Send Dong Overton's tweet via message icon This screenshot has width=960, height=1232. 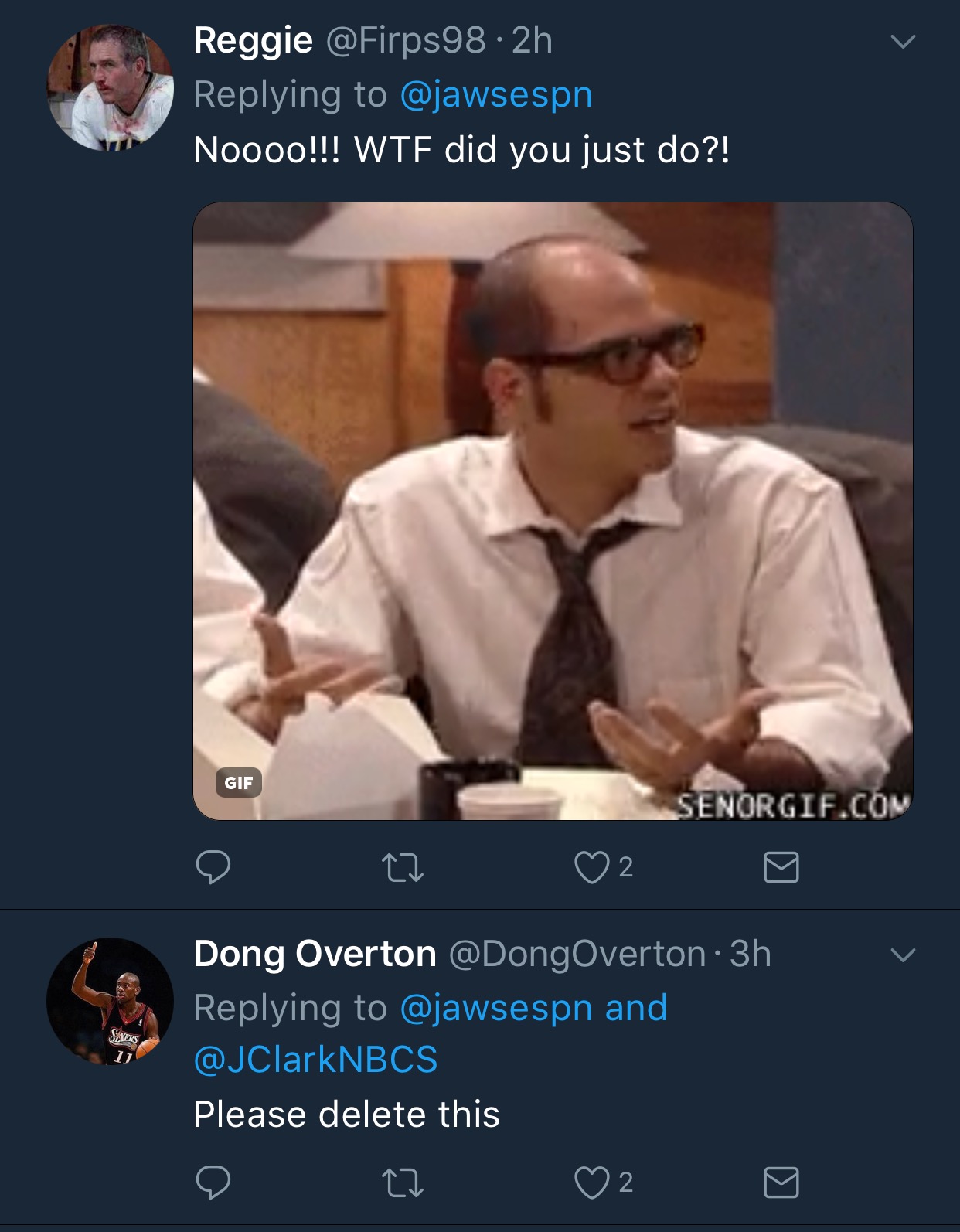781,1183
